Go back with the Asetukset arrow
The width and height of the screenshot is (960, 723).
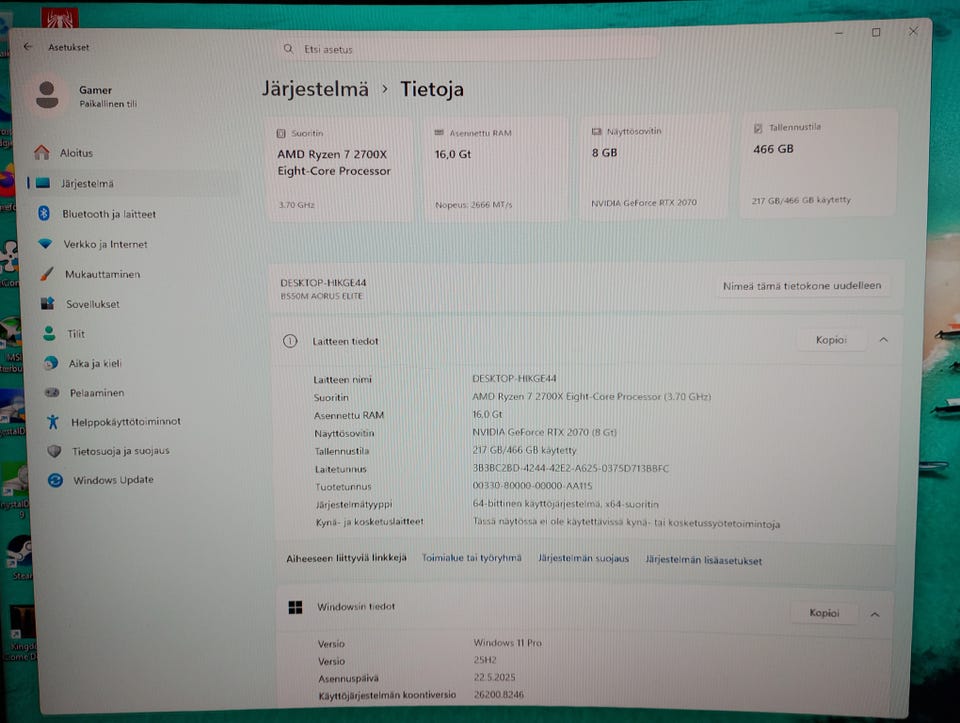[28, 47]
